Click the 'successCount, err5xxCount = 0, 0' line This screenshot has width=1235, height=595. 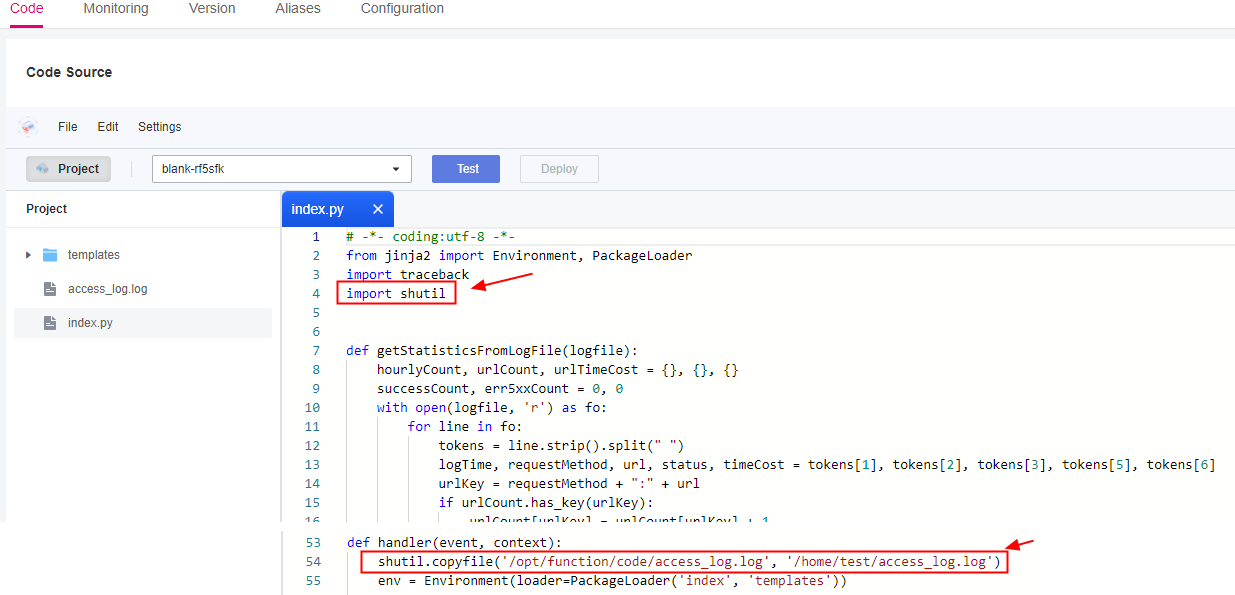point(500,388)
